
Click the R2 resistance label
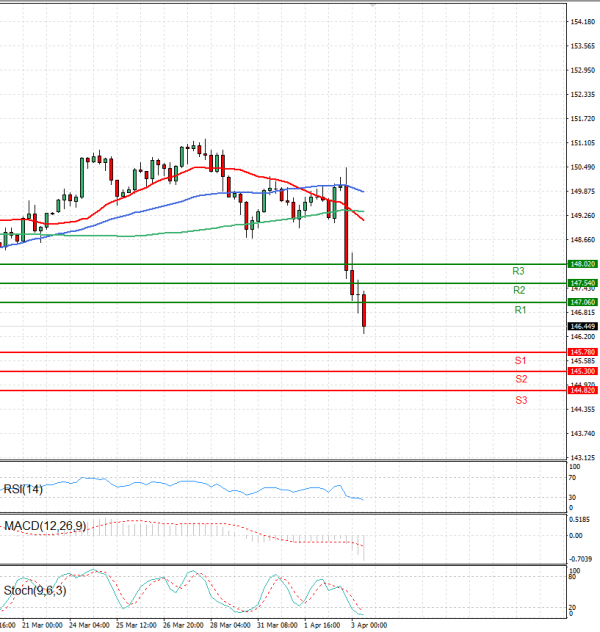tap(519, 290)
